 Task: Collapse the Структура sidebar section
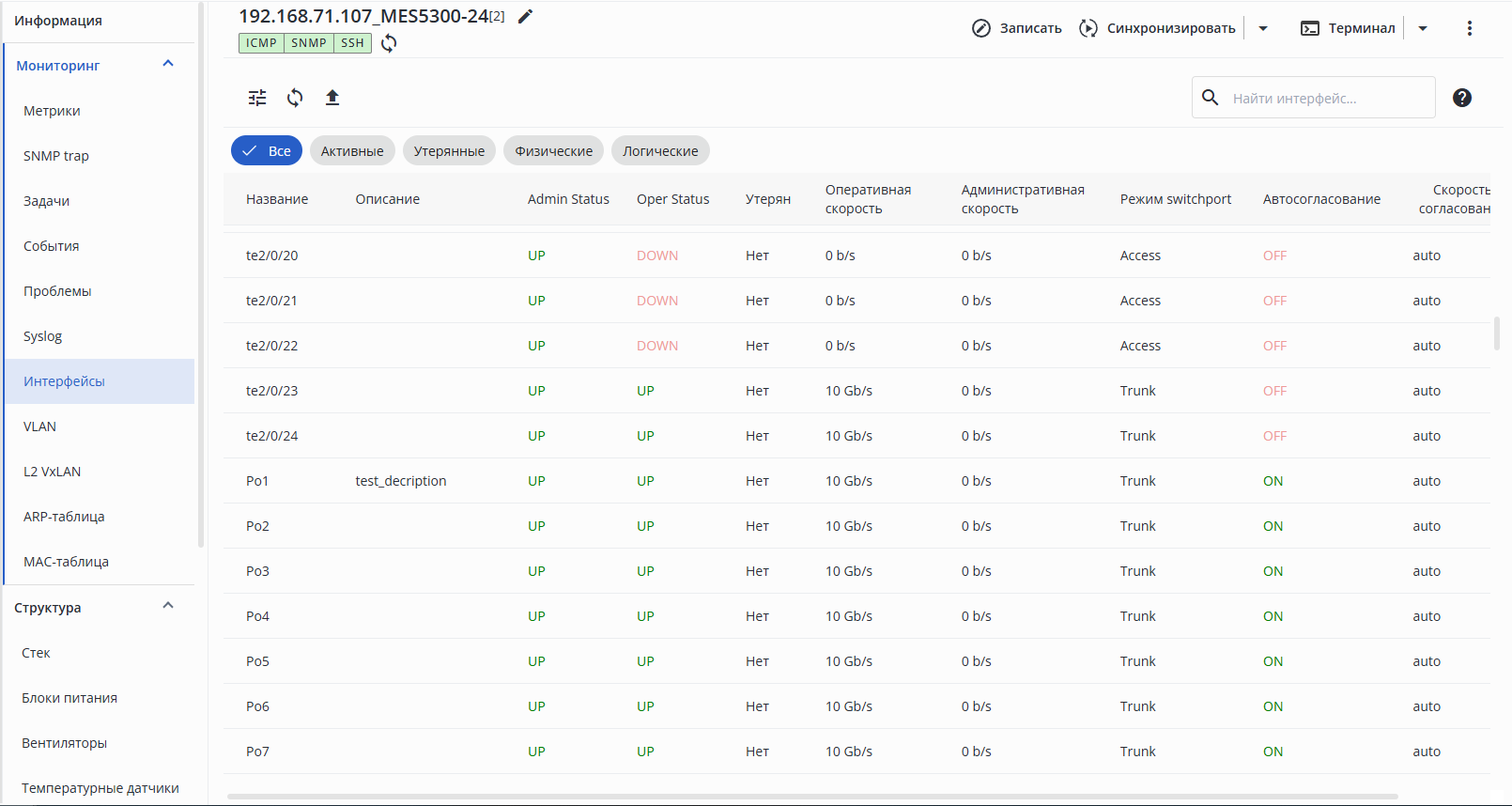pos(168,606)
